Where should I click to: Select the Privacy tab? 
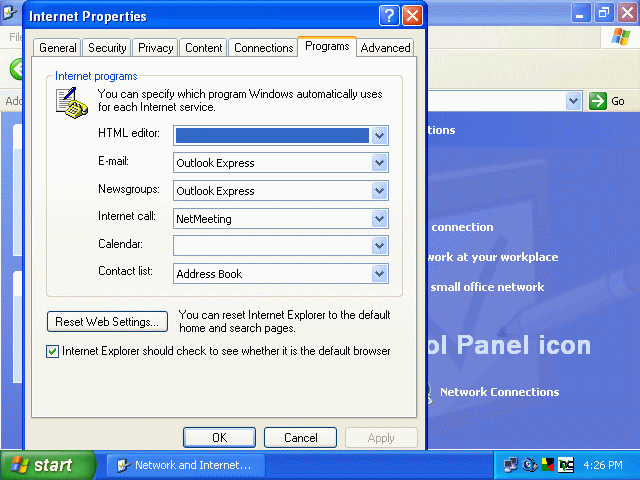(x=156, y=48)
